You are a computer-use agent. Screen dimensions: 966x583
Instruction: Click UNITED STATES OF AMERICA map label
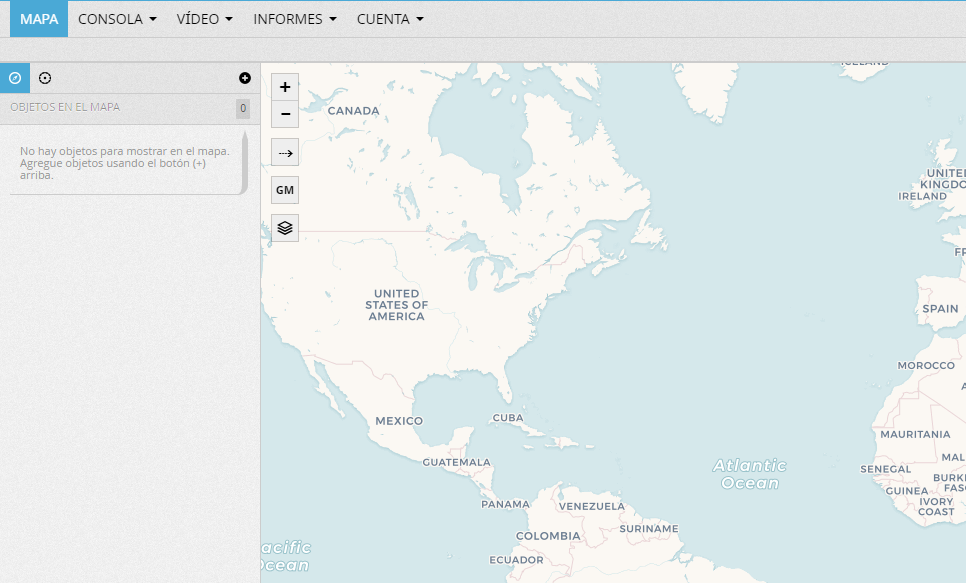(x=396, y=305)
